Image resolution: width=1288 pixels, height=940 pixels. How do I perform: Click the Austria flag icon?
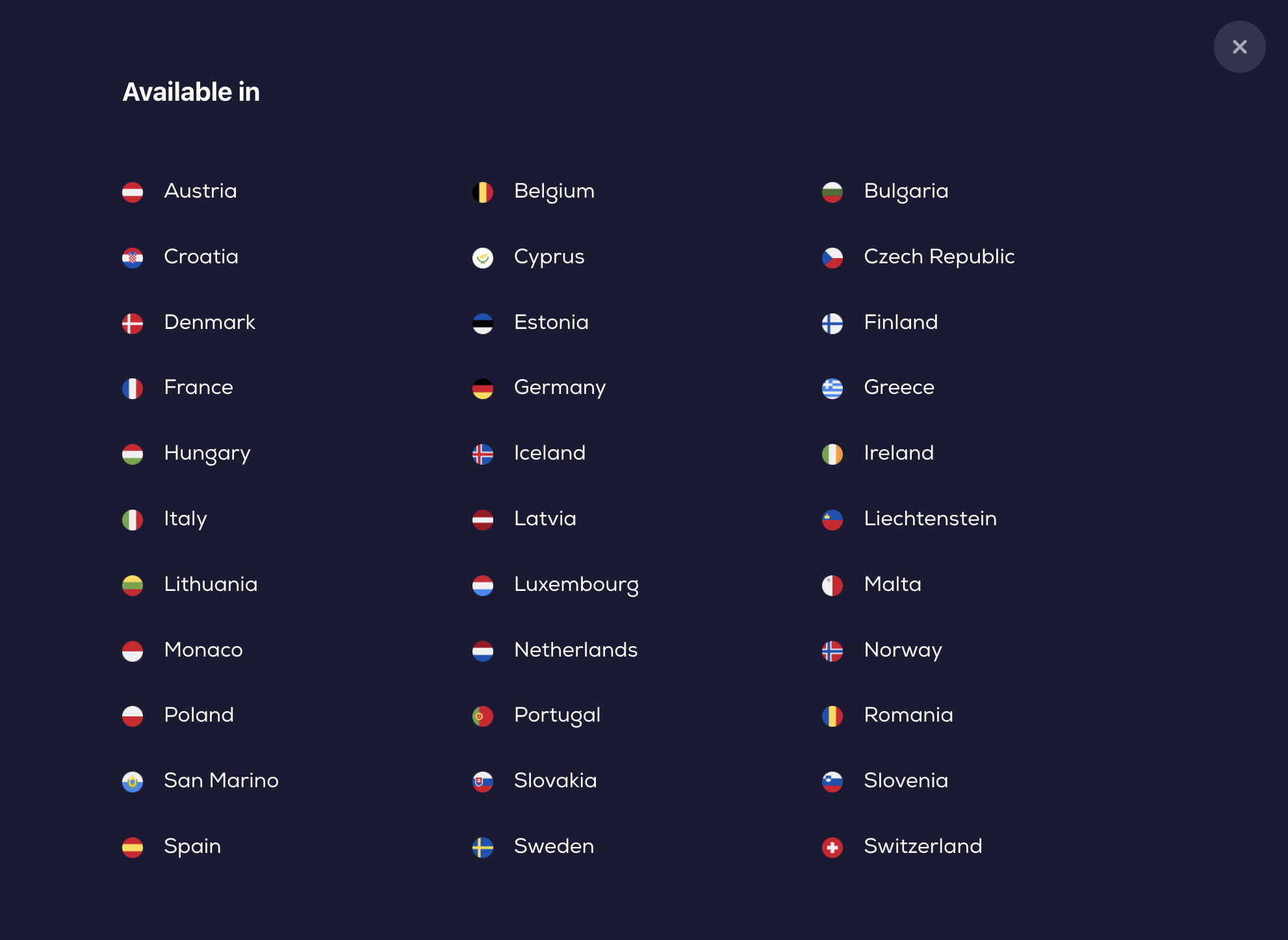pos(133,192)
